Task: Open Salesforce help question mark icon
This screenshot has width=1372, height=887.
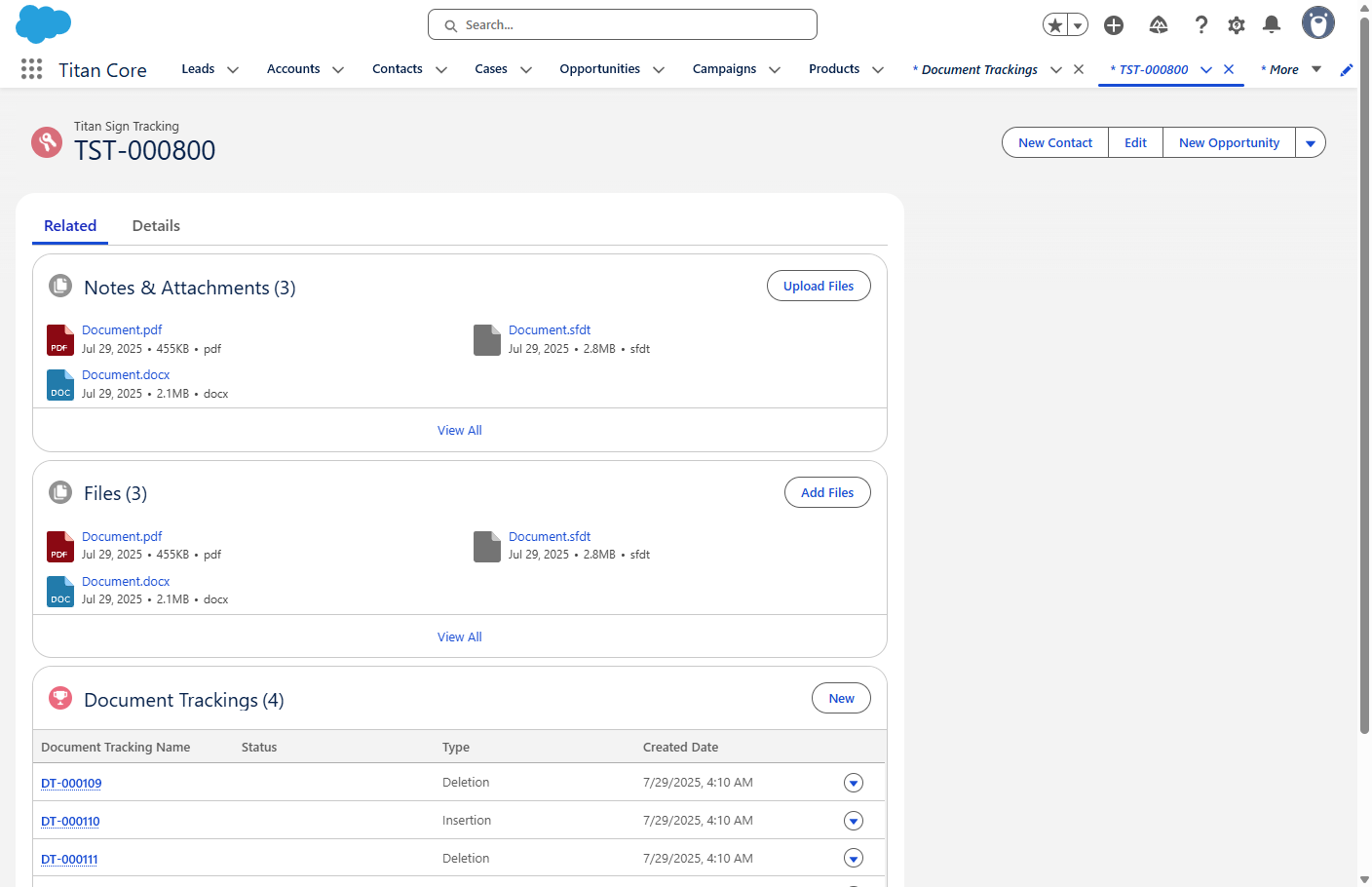Action: coord(1200,24)
